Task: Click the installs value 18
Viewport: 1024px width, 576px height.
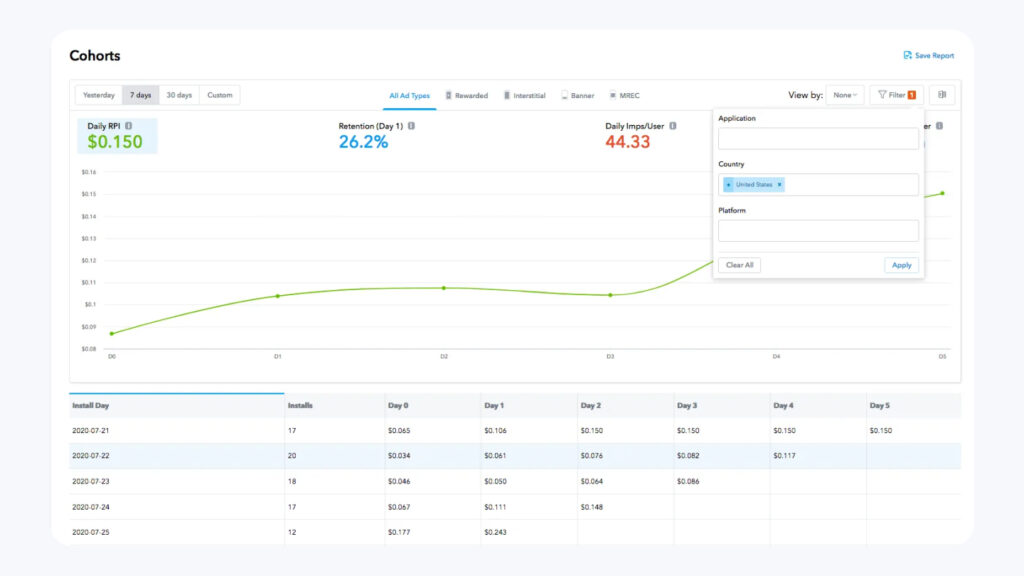Action: click(x=292, y=481)
